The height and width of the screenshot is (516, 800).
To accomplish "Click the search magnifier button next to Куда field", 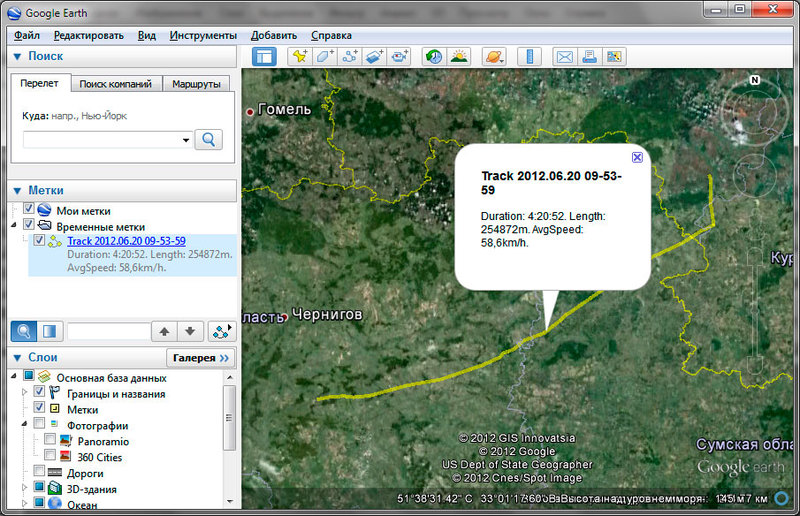I will [x=208, y=139].
